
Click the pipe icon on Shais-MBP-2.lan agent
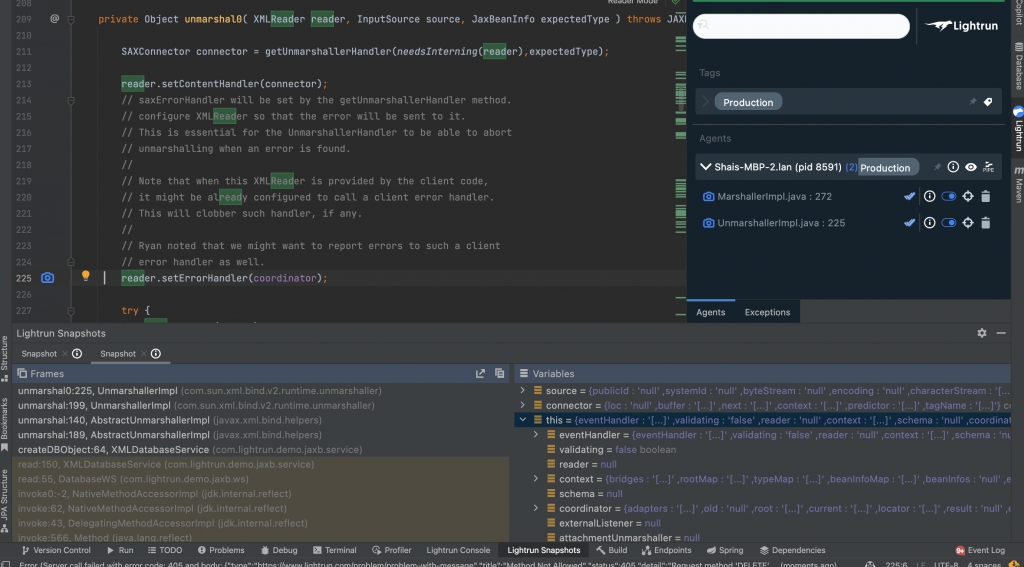(988, 167)
